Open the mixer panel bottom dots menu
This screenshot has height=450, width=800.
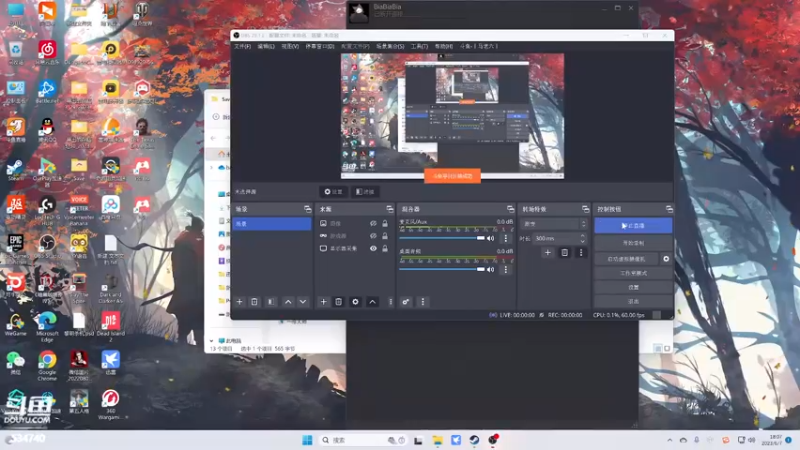(x=422, y=302)
